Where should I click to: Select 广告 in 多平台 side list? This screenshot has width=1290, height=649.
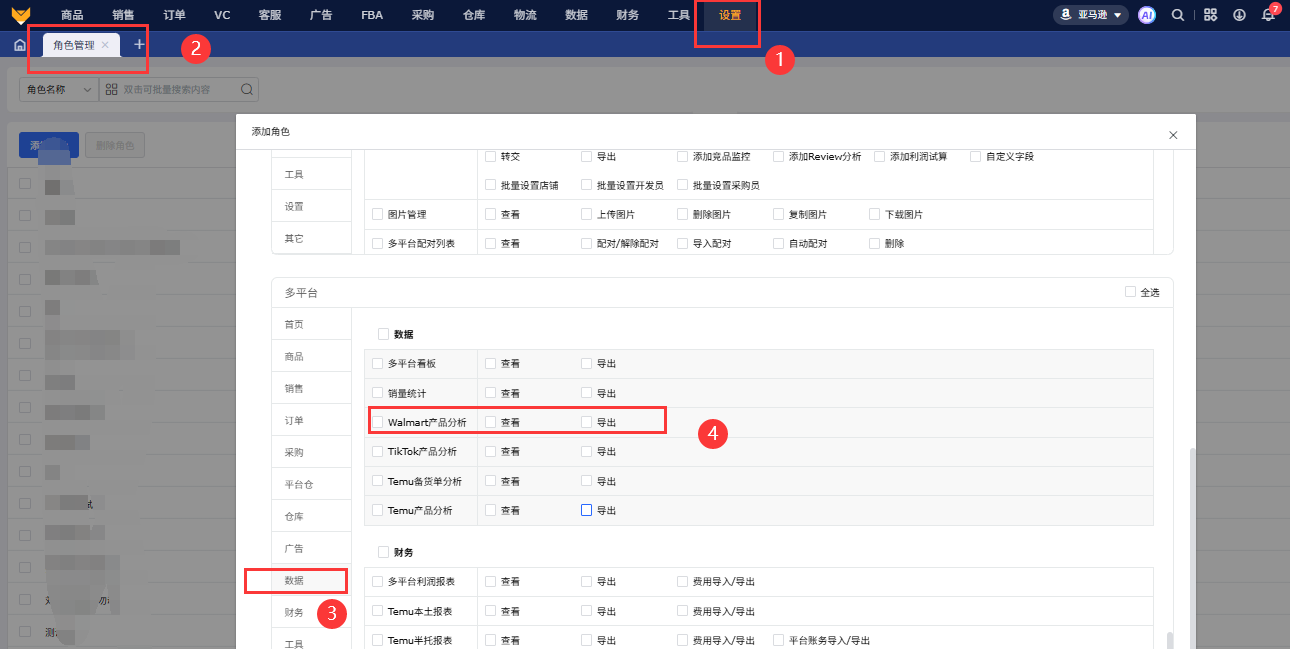coord(294,548)
